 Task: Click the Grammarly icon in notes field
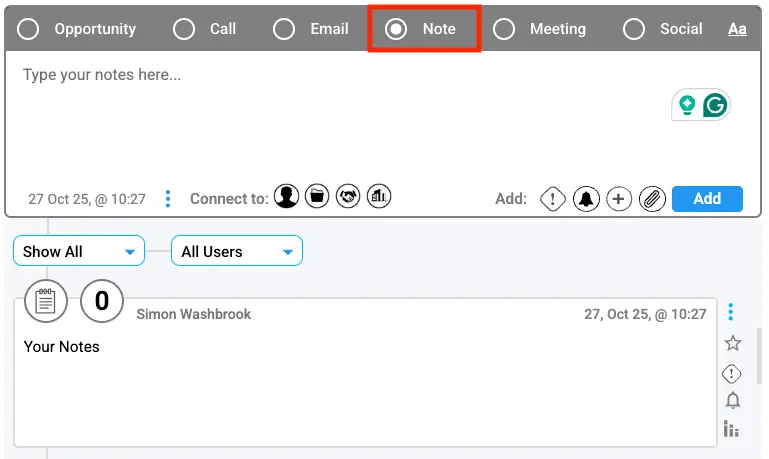(714, 105)
